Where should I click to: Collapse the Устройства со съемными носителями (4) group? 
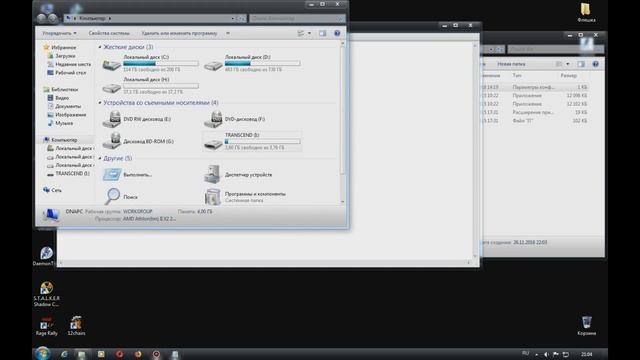(100, 103)
